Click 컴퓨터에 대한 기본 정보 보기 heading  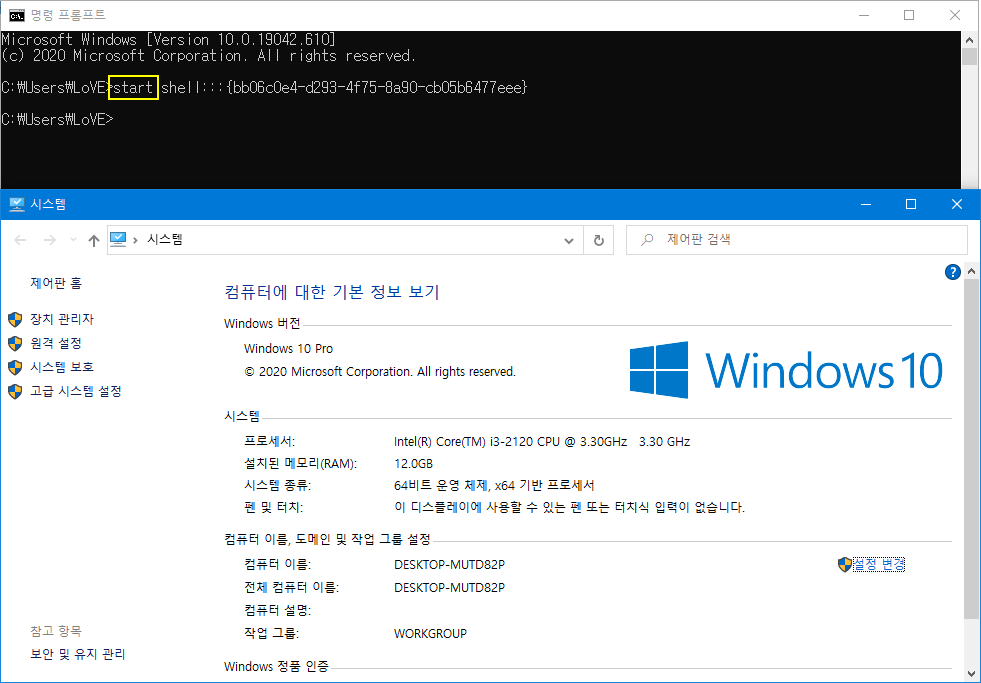[x=332, y=292]
